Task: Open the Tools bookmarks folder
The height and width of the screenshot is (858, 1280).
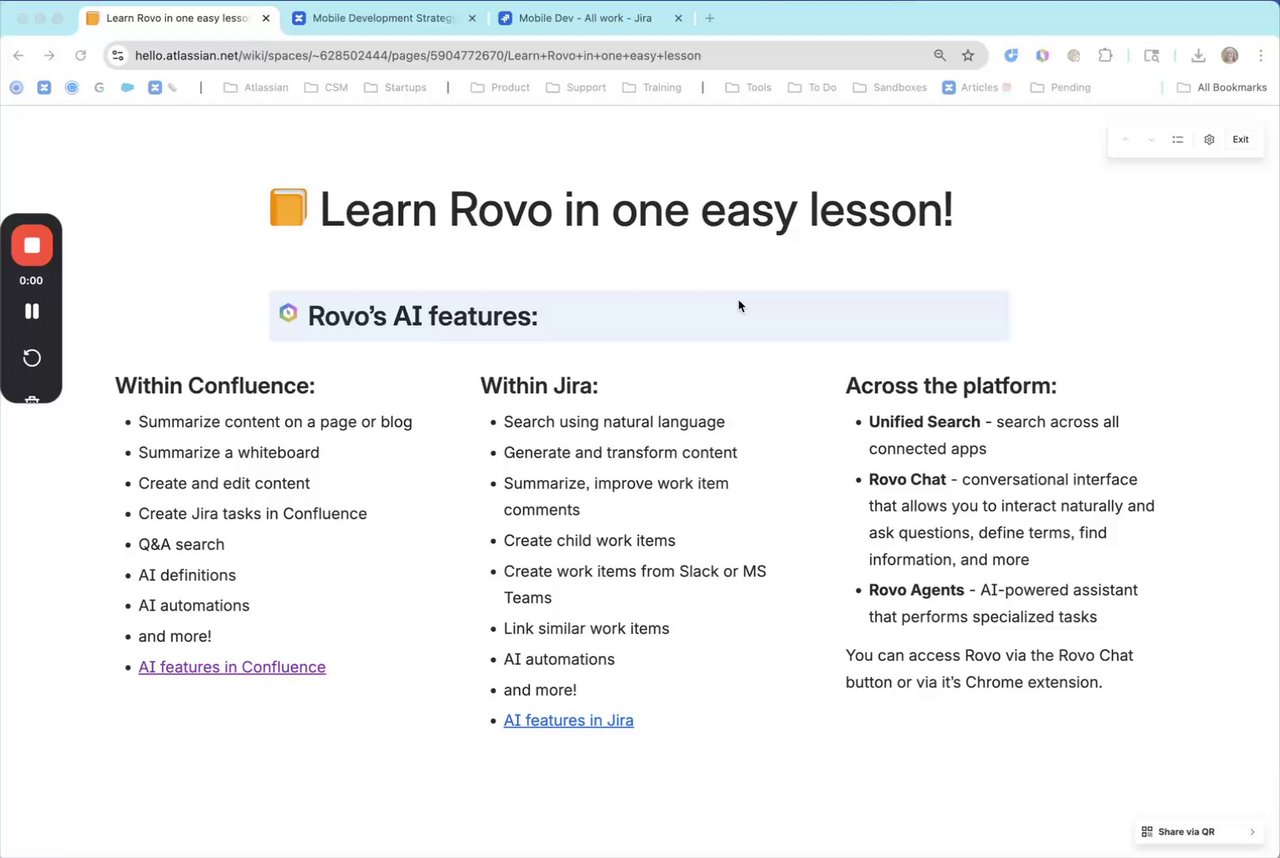Action: pos(749,88)
